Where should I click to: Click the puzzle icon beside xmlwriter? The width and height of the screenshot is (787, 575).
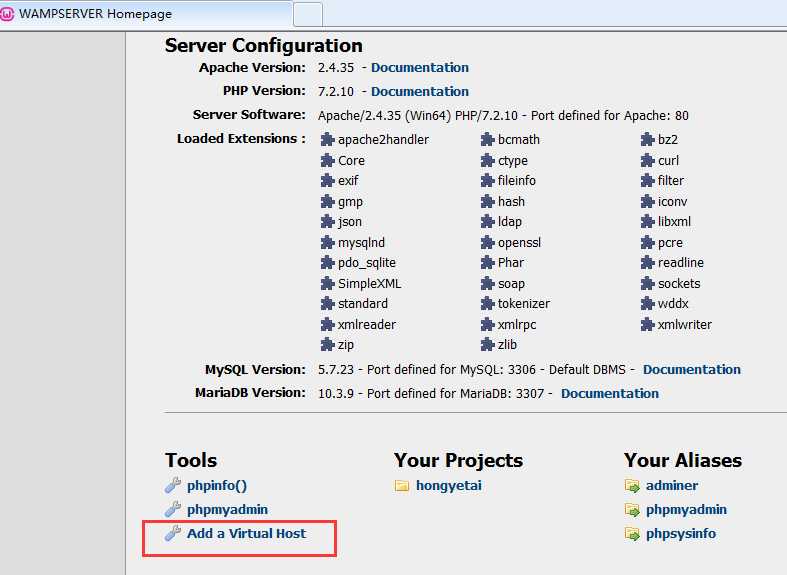coord(647,325)
